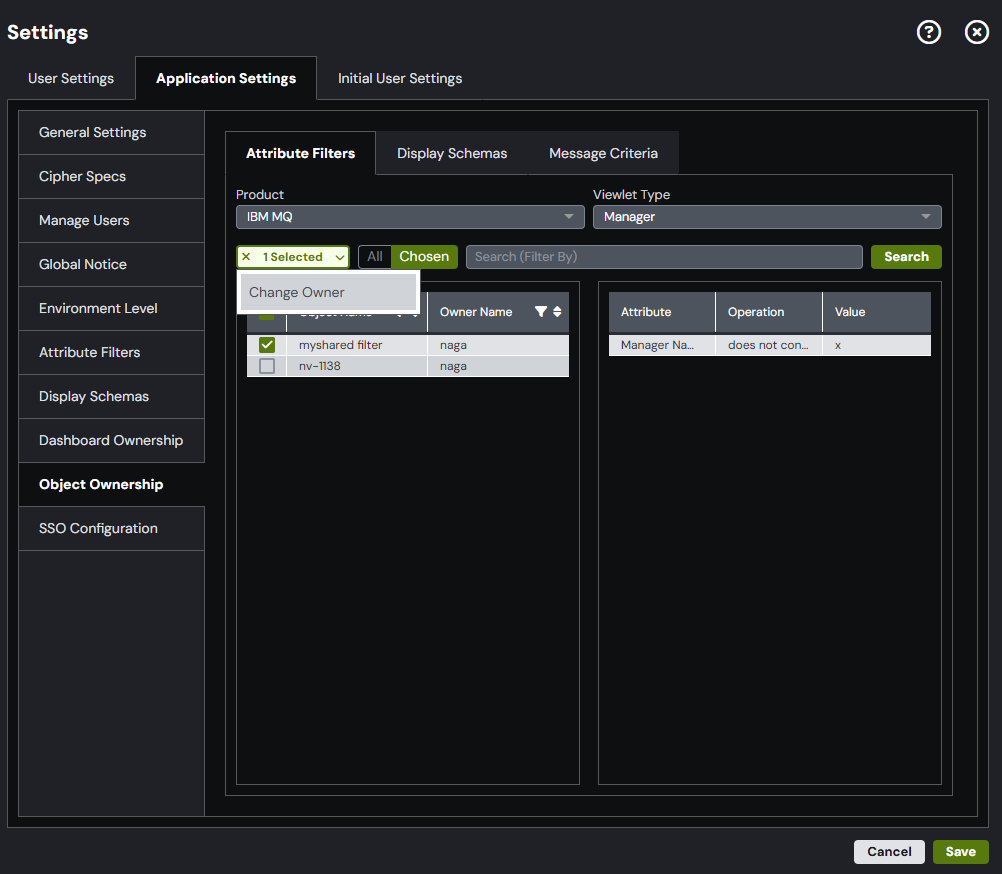Click the Operation column header
The width and height of the screenshot is (1002, 874).
769,312
